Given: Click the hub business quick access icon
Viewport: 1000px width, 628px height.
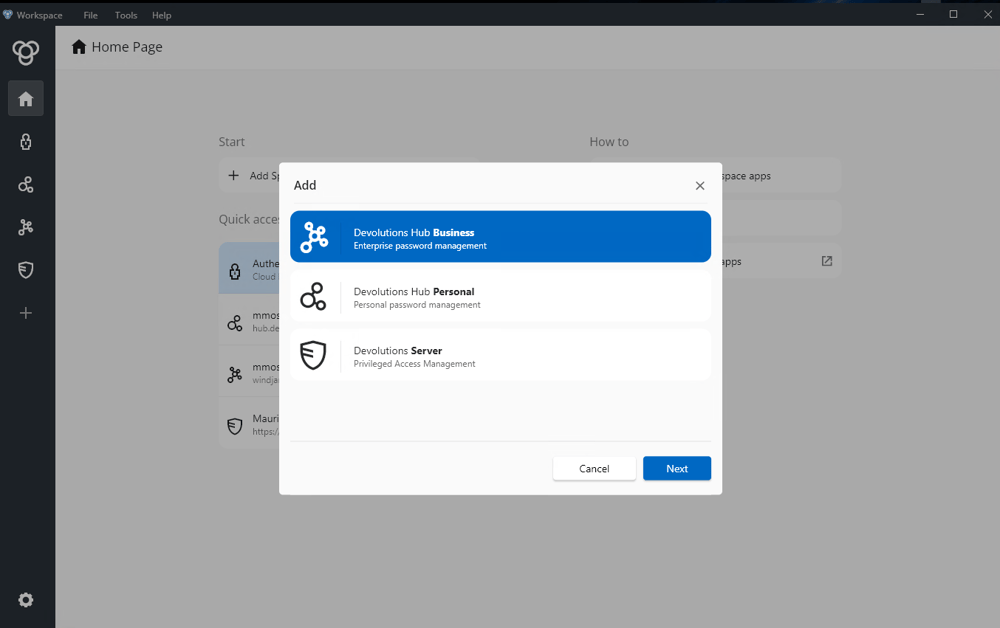Looking at the screenshot, I should 235,375.
